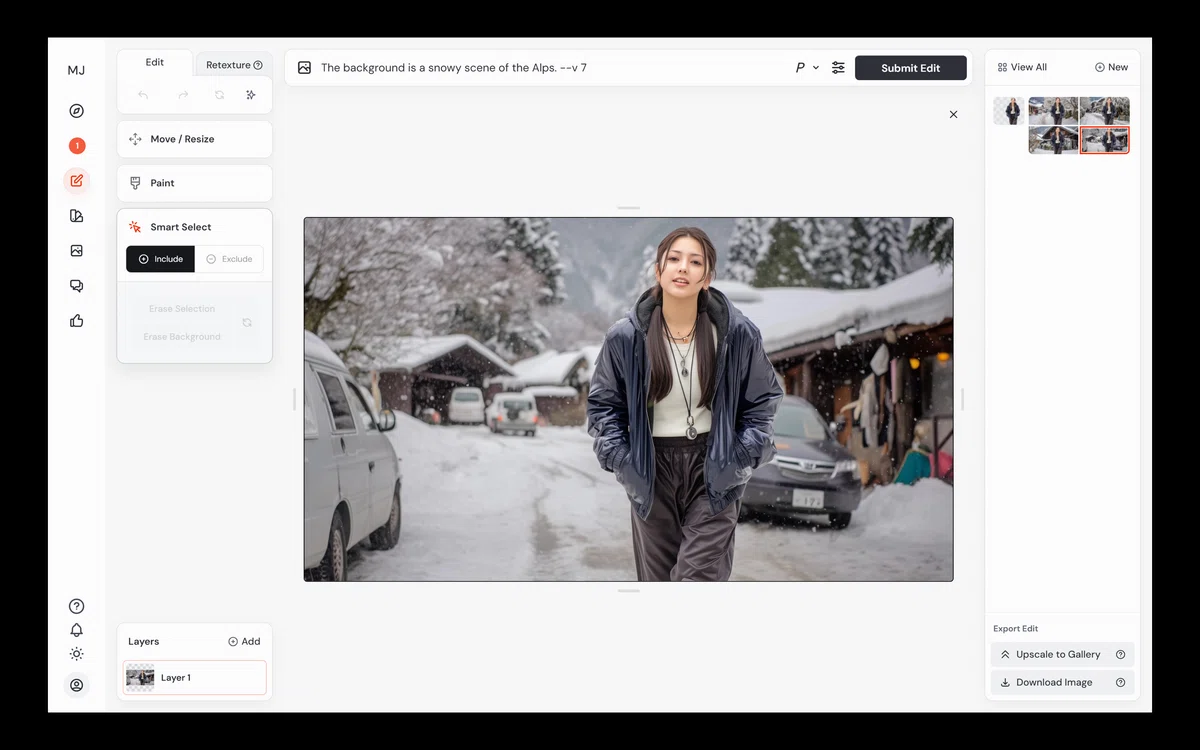Toggle the light/dark theme sun icon
The height and width of the screenshot is (750, 1200).
tap(77, 654)
